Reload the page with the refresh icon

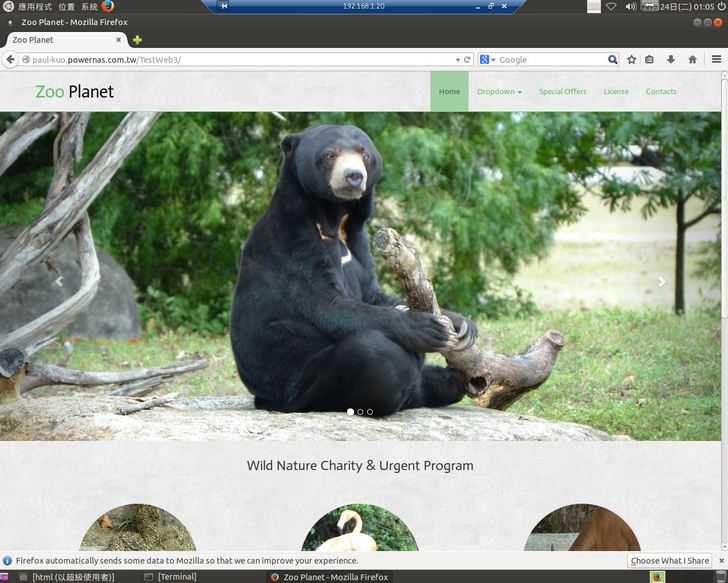click(x=467, y=59)
